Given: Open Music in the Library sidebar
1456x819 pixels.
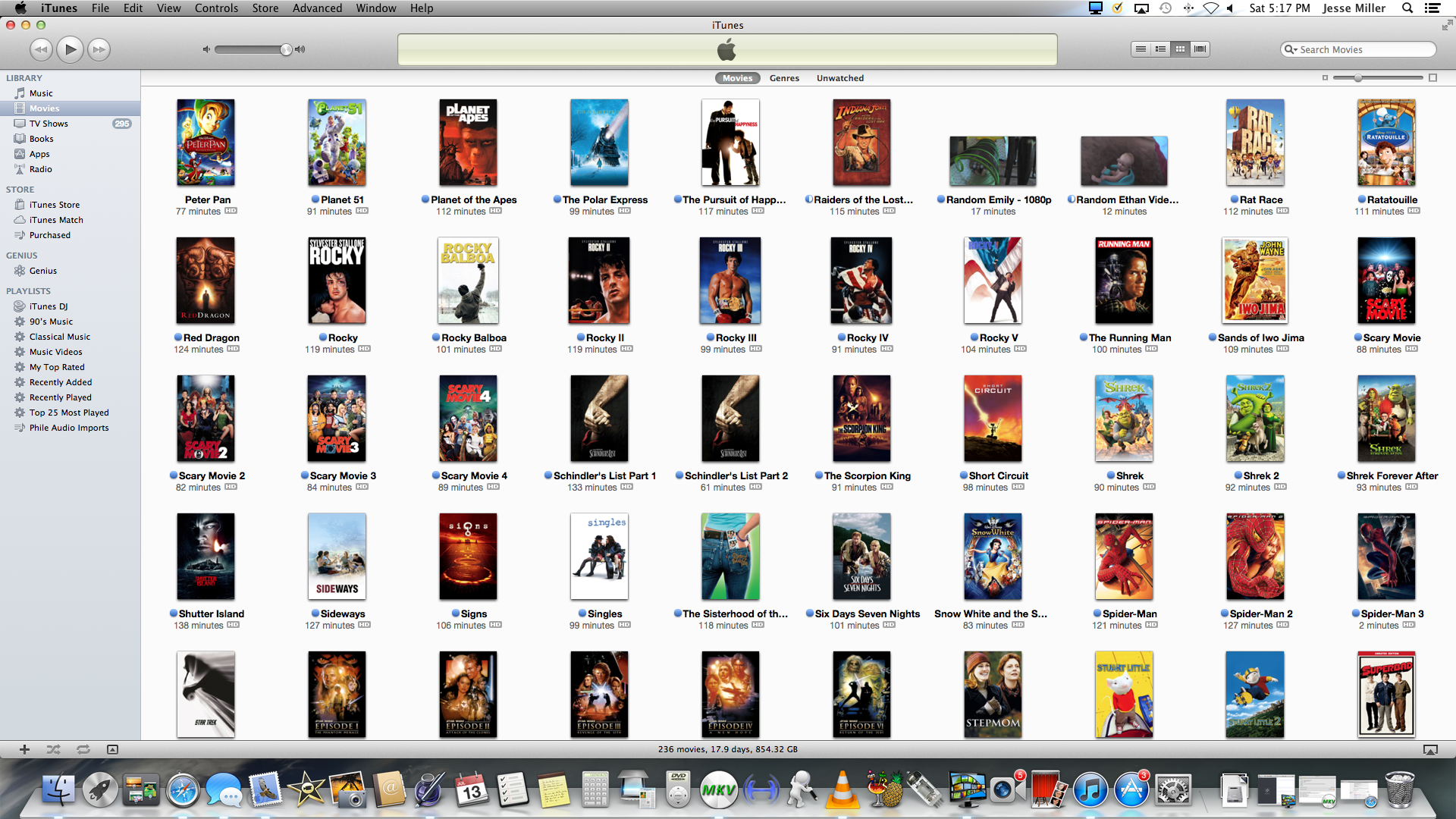Looking at the screenshot, I should click(41, 93).
